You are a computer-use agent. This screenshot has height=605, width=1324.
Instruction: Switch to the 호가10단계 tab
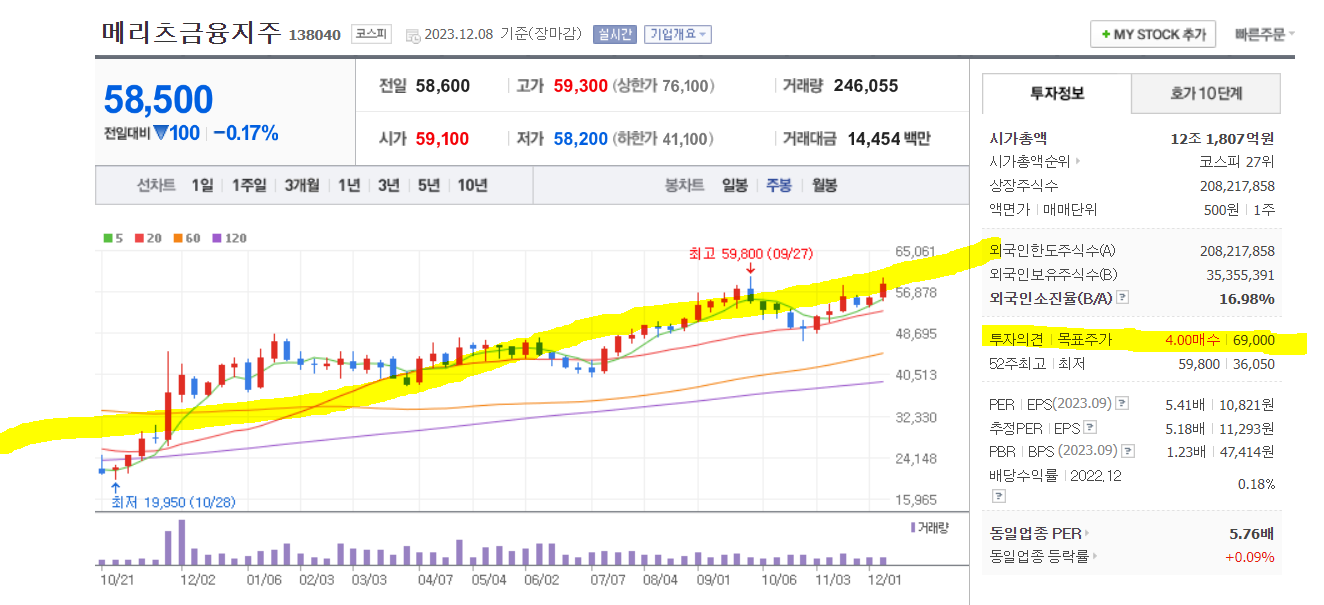click(1206, 94)
